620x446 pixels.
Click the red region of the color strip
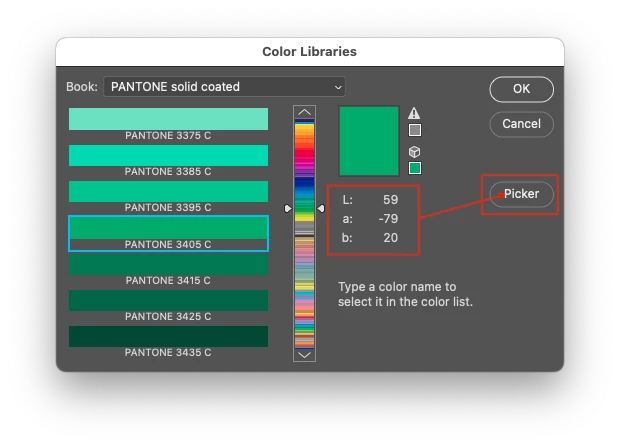click(x=304, y=152)
